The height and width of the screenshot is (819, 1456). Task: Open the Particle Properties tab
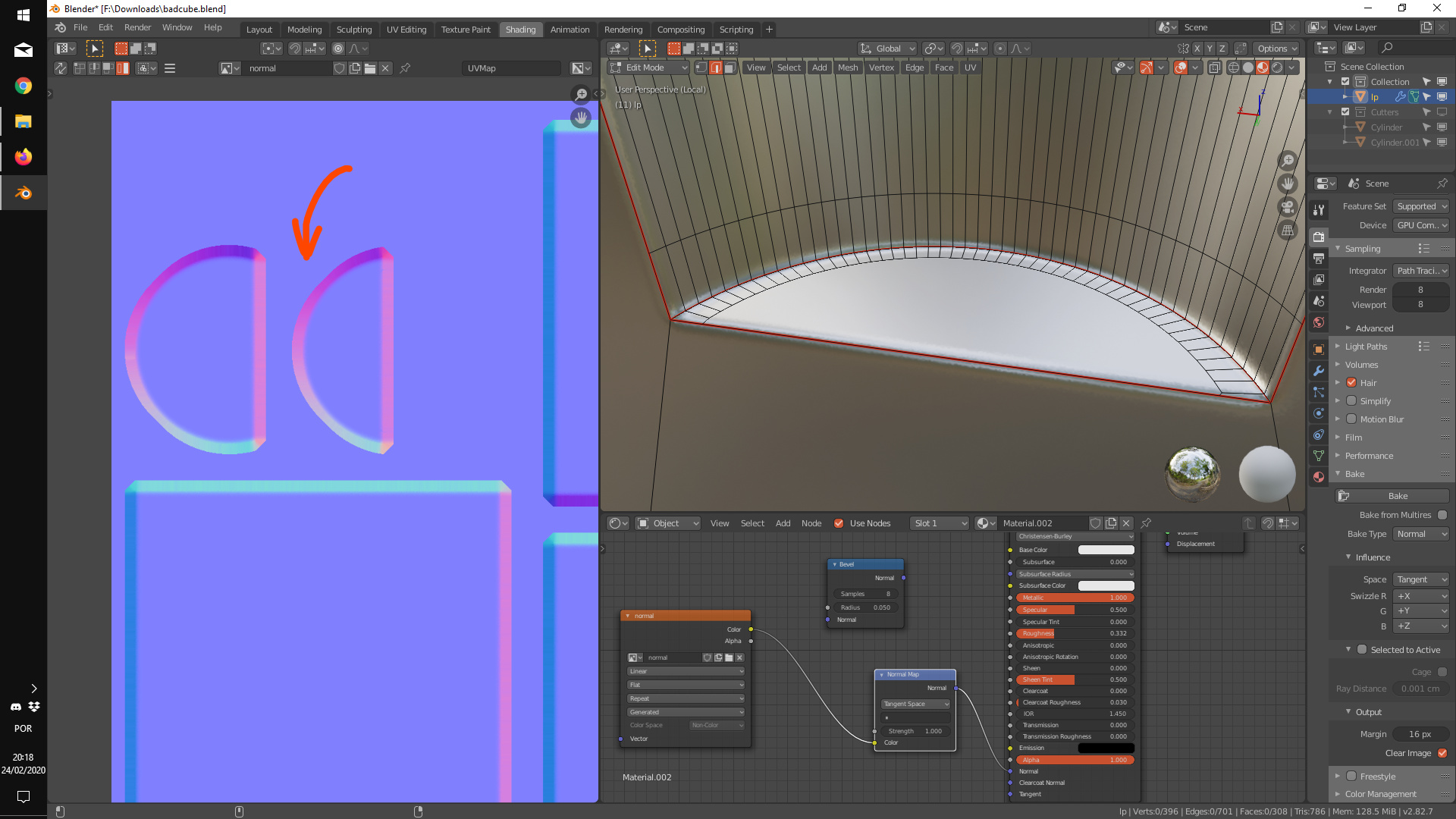pyautogui.click(x=1318, y=393)
